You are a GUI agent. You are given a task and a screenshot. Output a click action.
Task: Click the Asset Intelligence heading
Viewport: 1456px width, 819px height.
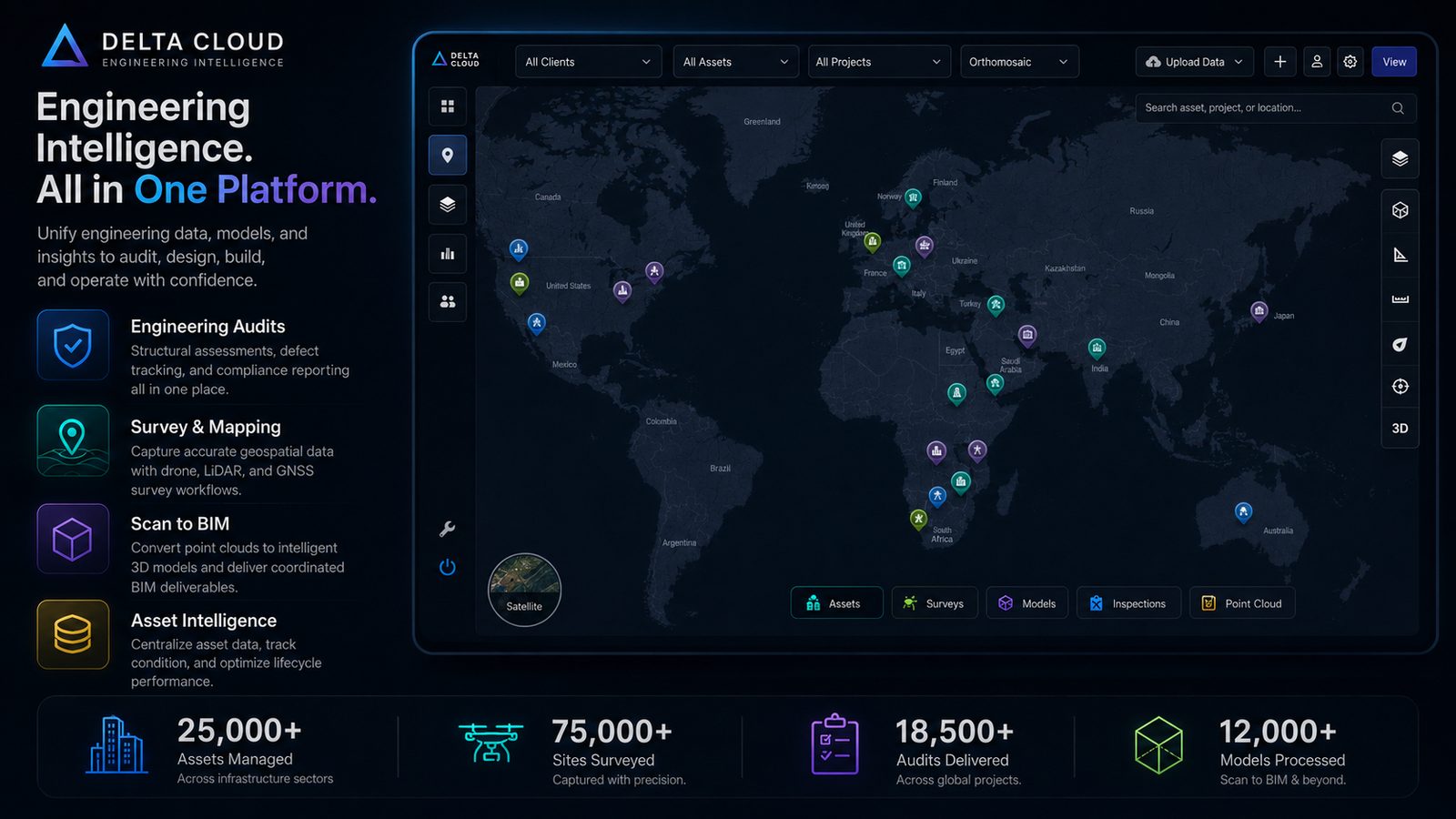tap(203, 621)
